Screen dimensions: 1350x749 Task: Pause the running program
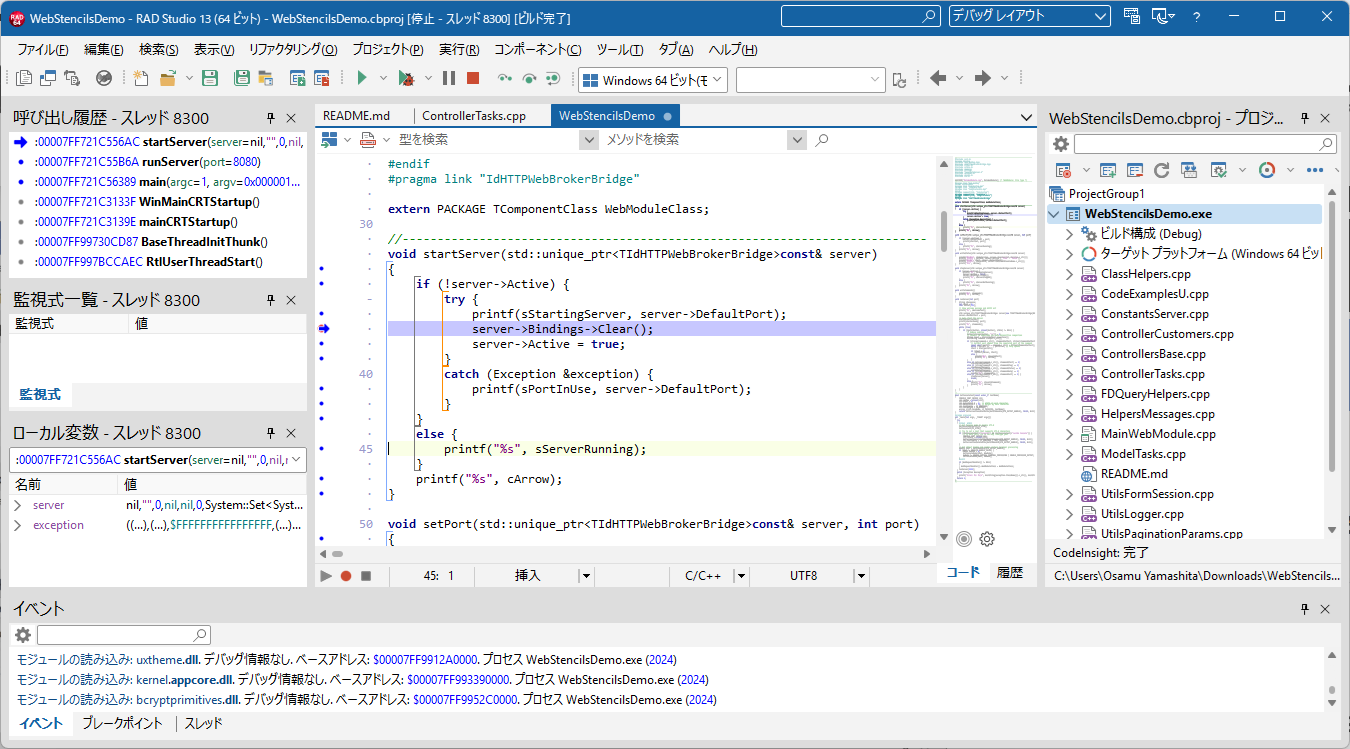point(449,78)
